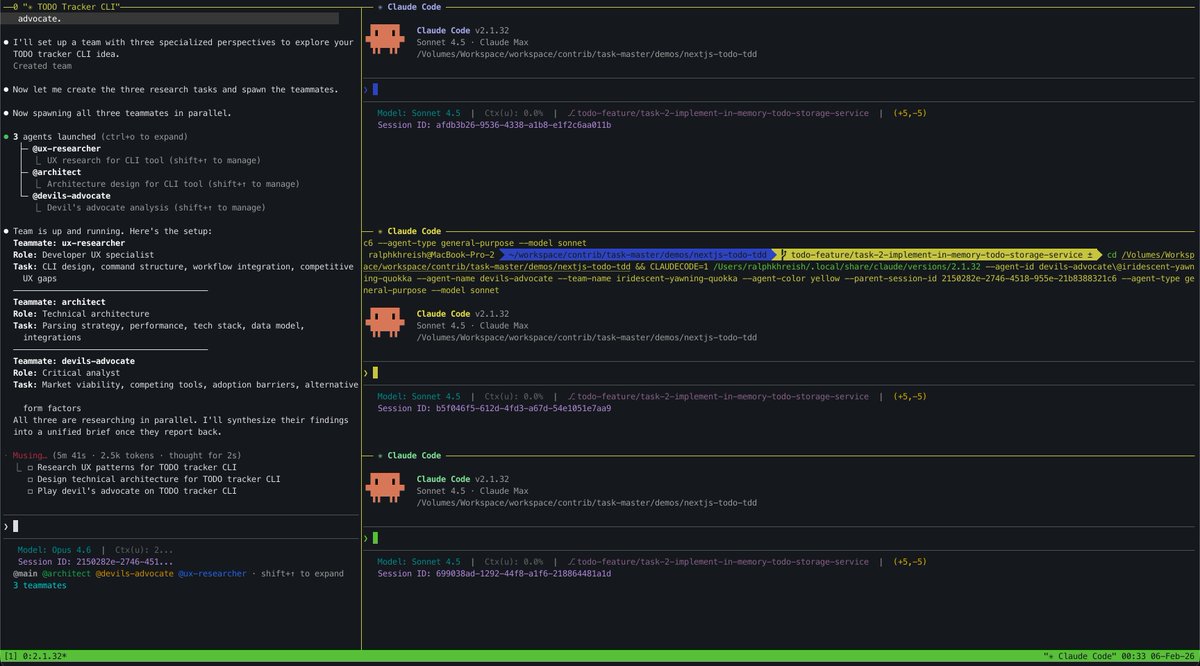Click the '3 teammates' label

(40, 585)
